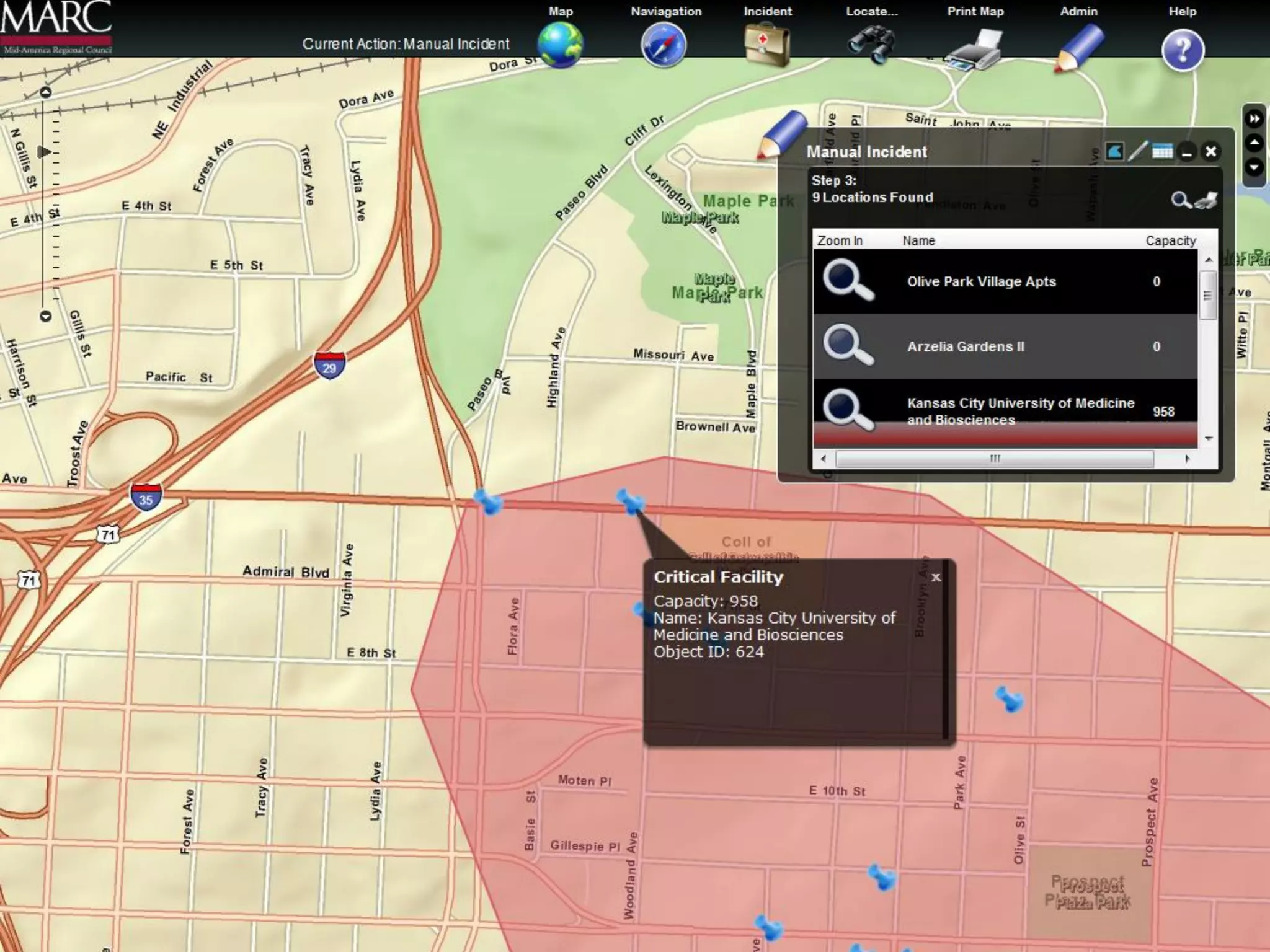Click the fast-forward collapse arrows widget button

pos(1254,118)
